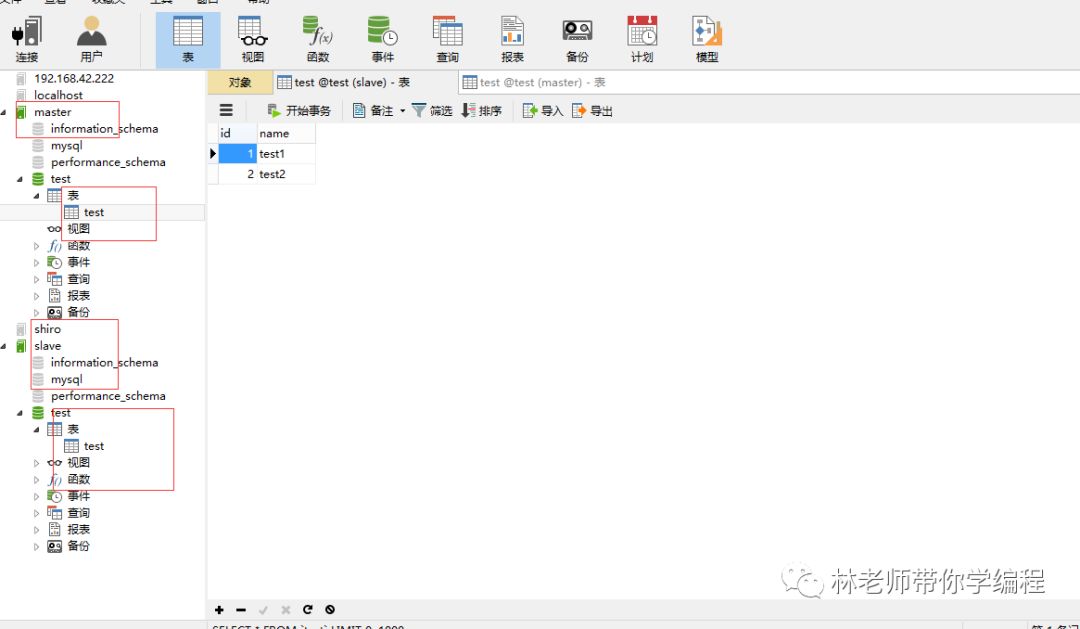This screenshot has height=629, width=1080.
Task: Switch to the 对象 (Objects) tab
Action: point(240,83)
